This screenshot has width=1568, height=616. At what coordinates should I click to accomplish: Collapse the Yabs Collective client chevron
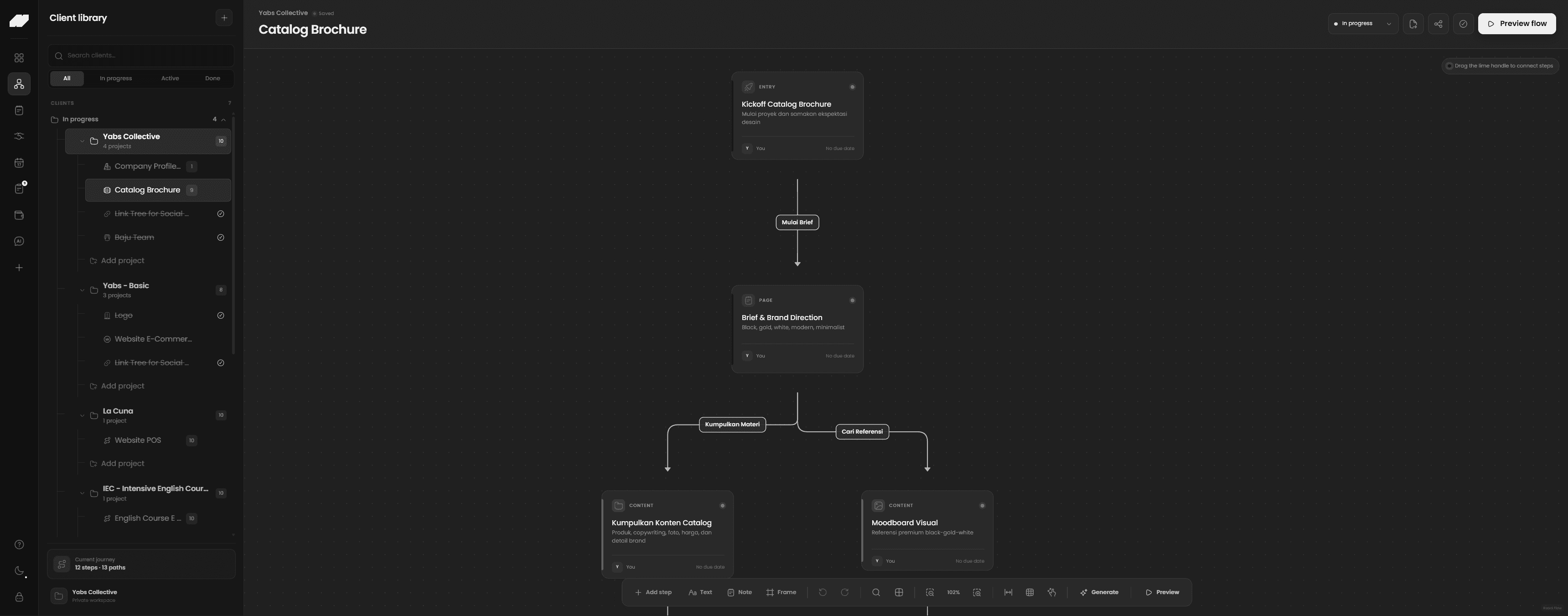[x=82, y=141]
